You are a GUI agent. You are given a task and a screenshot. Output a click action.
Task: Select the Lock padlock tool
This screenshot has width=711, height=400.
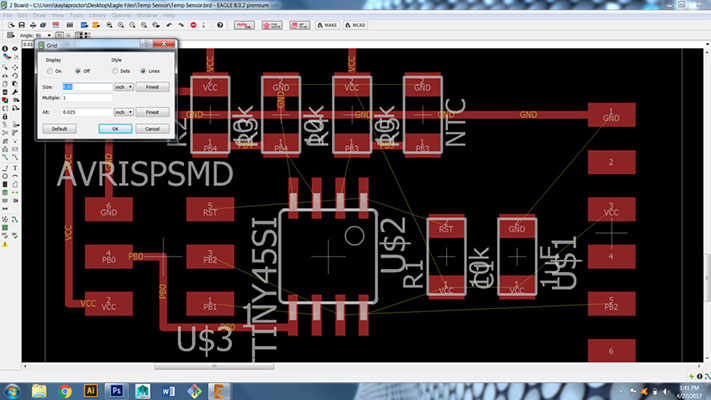(5, 117)
